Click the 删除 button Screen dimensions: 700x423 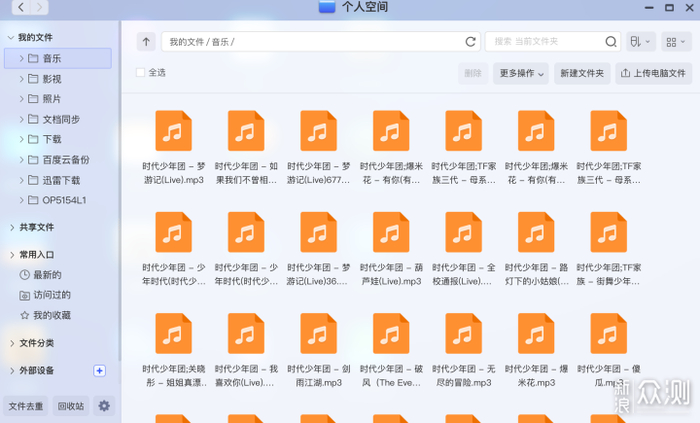[x=473, y=73]
